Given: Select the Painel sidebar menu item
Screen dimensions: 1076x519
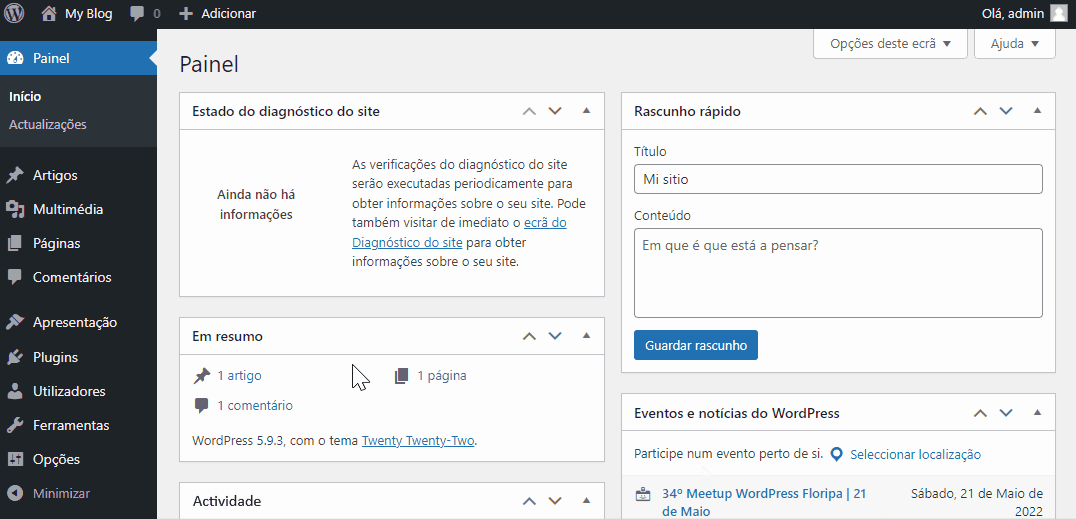Looking at the screenshot, I should pos(78,58).
